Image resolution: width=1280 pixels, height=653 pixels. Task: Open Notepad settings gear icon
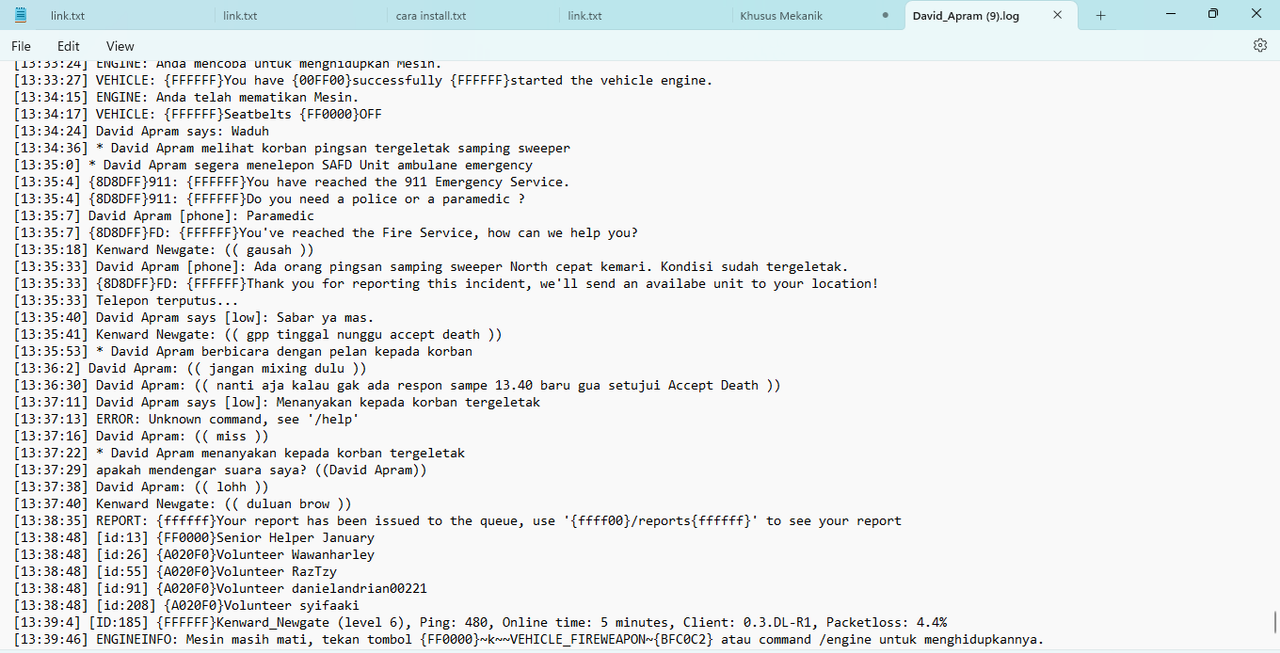[1260, 45]
